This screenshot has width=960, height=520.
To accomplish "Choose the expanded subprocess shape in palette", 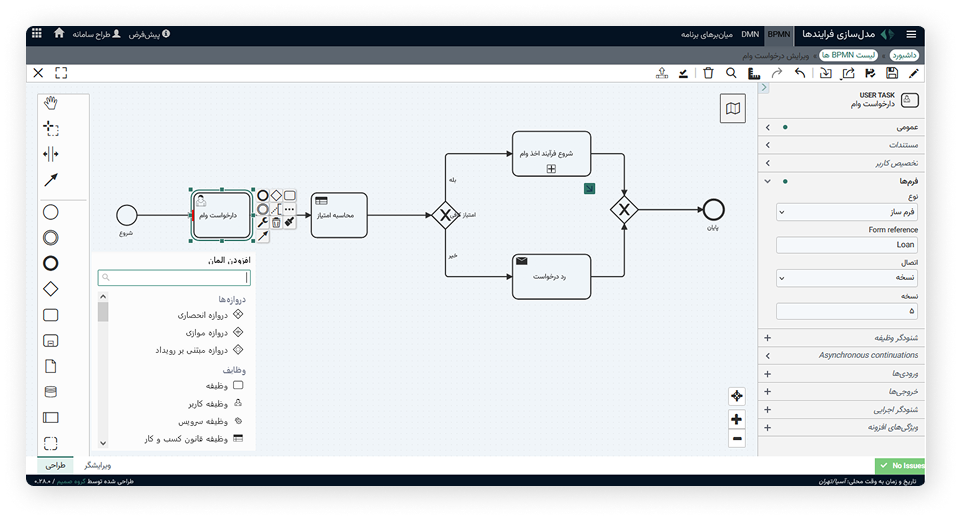I will point(51,341).
